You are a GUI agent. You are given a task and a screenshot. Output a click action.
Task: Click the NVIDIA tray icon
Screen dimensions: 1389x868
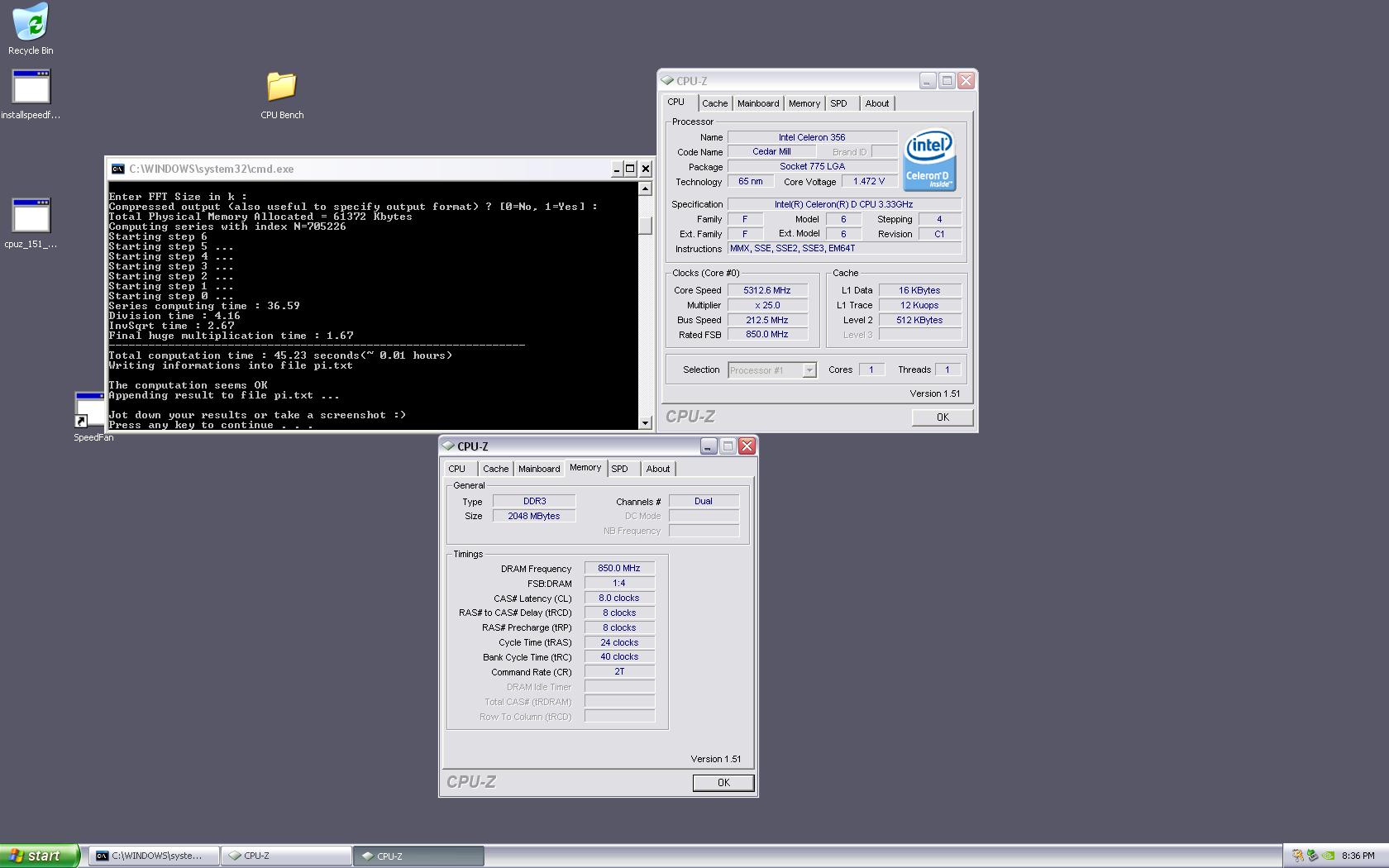1328,856
